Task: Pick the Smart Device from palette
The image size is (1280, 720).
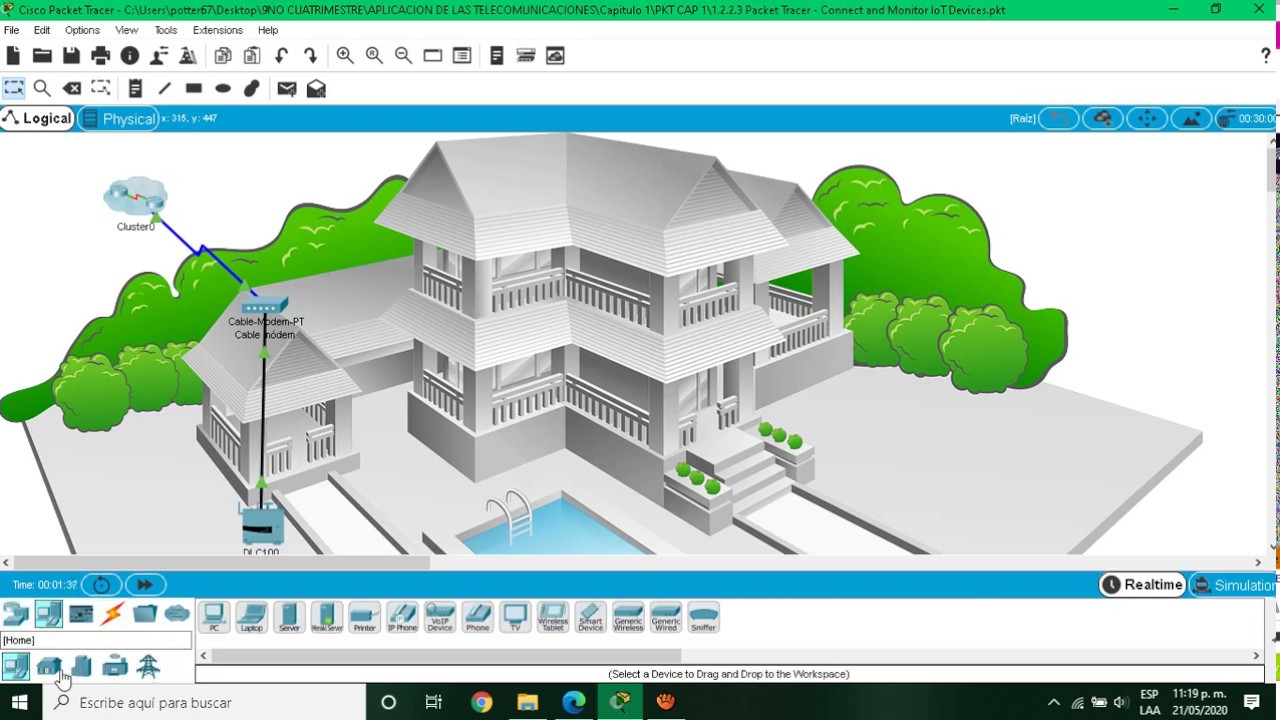Action: [x=590, y=617]
